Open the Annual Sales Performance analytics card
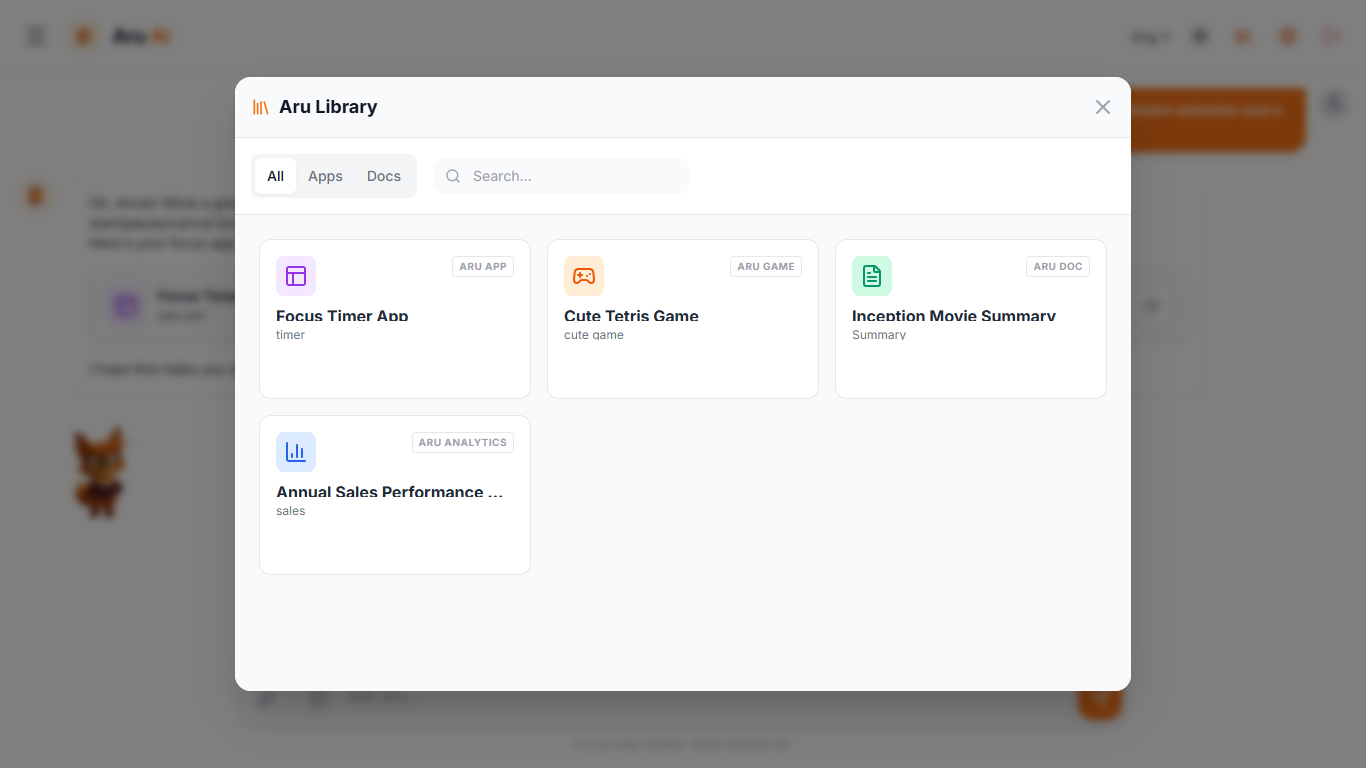Screen dimensions: 1366x768 click(394, 494)
